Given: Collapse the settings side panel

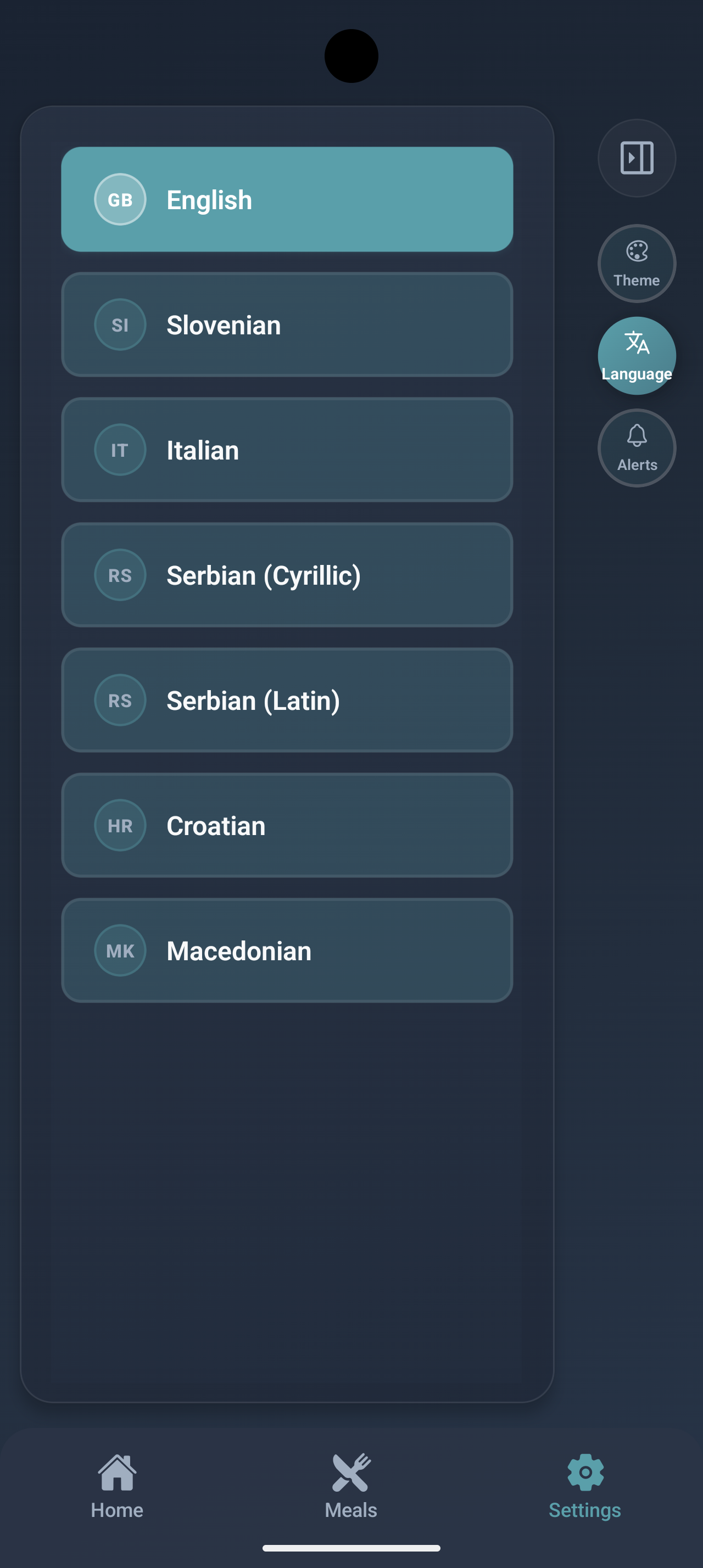Looking at the screenshot, I should tap(637, 158).
